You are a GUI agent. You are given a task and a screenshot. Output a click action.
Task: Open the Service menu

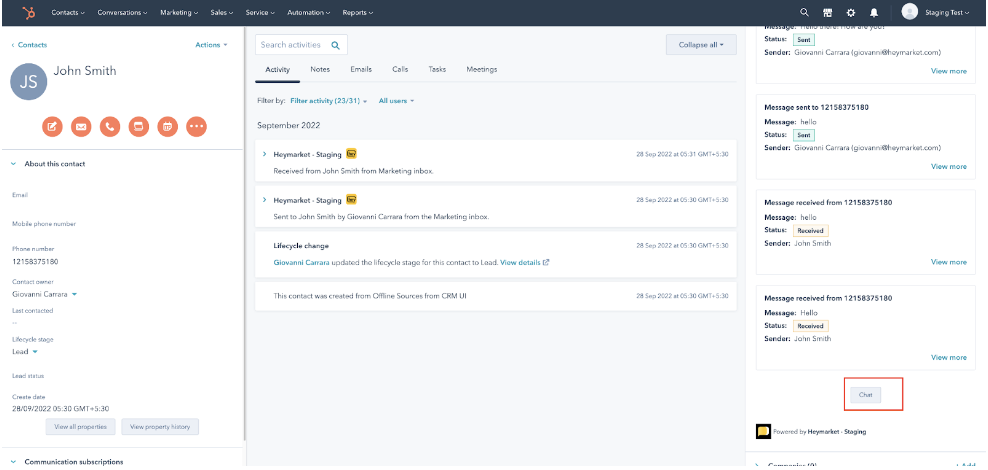tap(260, 13)
